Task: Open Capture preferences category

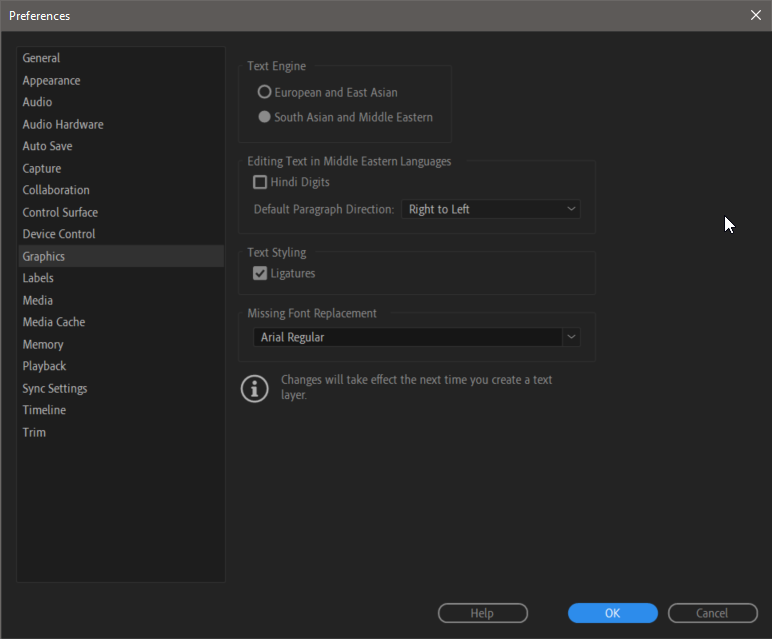Action: 121,168
